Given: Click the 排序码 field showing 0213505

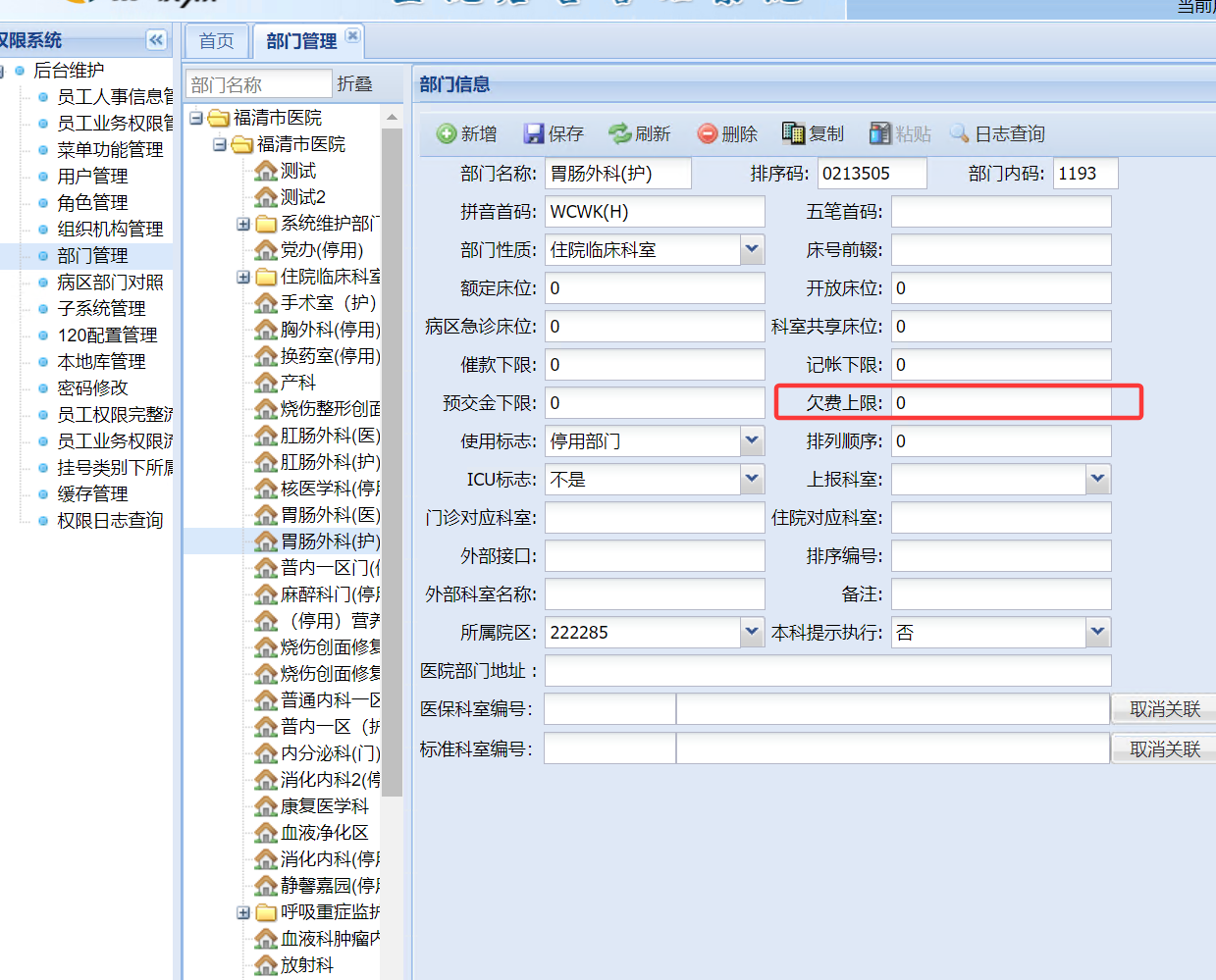Looking at the screenshot, I should click(872, 173).
